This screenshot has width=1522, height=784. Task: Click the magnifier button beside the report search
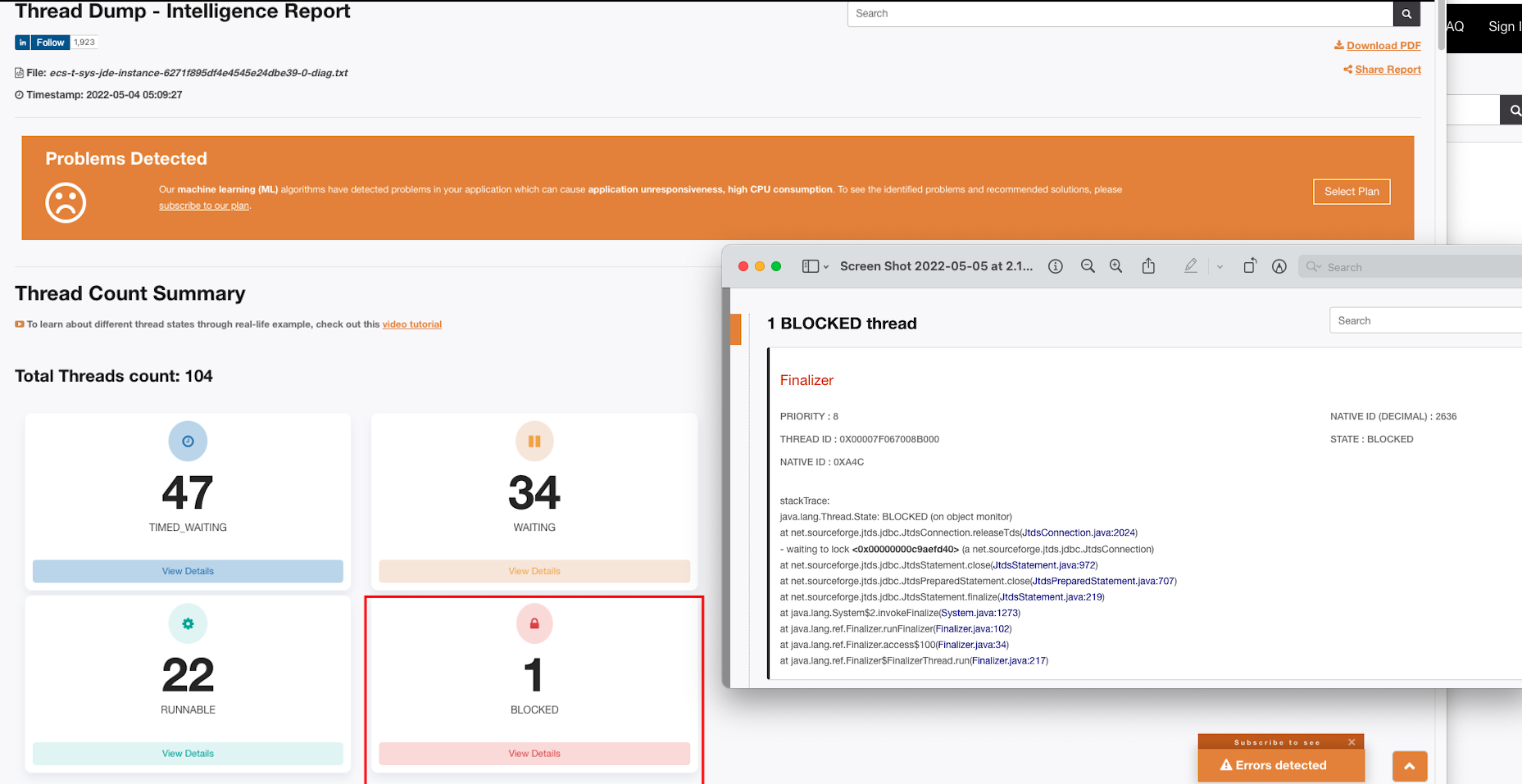click(x=1406, y=14)
